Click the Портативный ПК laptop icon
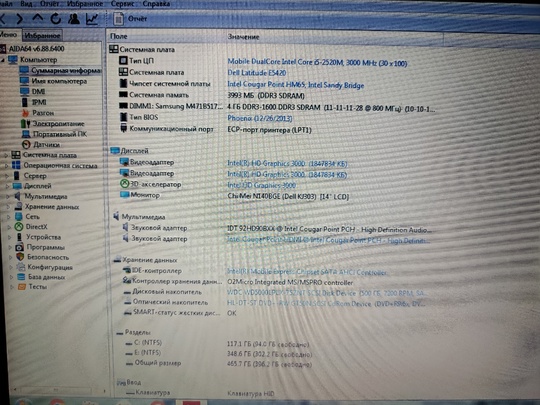The image size is (540, 405). point(26,134)
